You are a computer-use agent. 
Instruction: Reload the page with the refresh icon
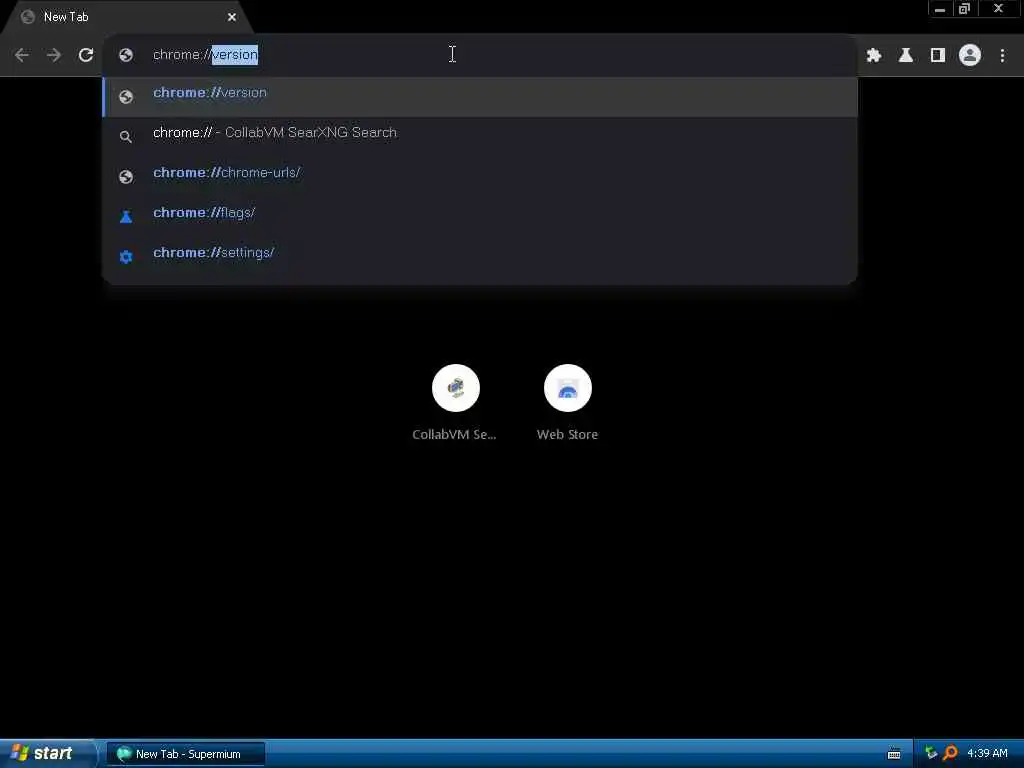click(86, 55)
